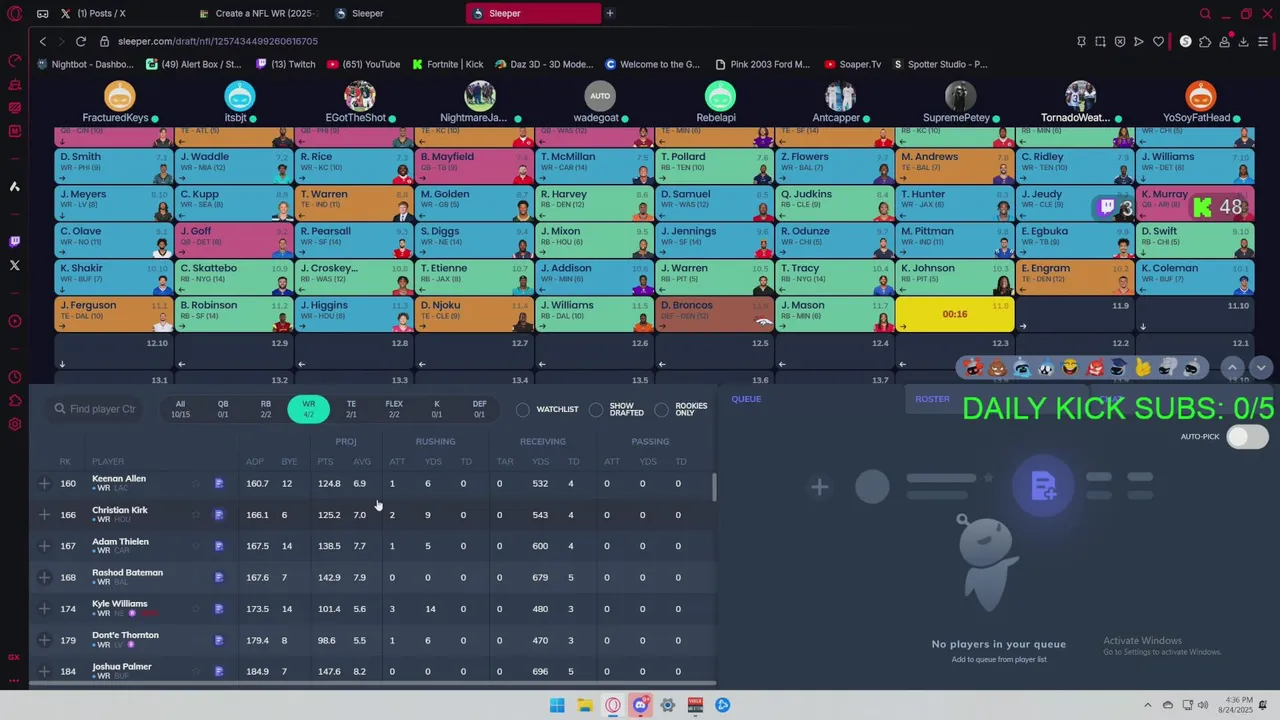Queue Keenan Allen using purple queue icon
This screenshot has height=720, width=1280.
(219, 484)
